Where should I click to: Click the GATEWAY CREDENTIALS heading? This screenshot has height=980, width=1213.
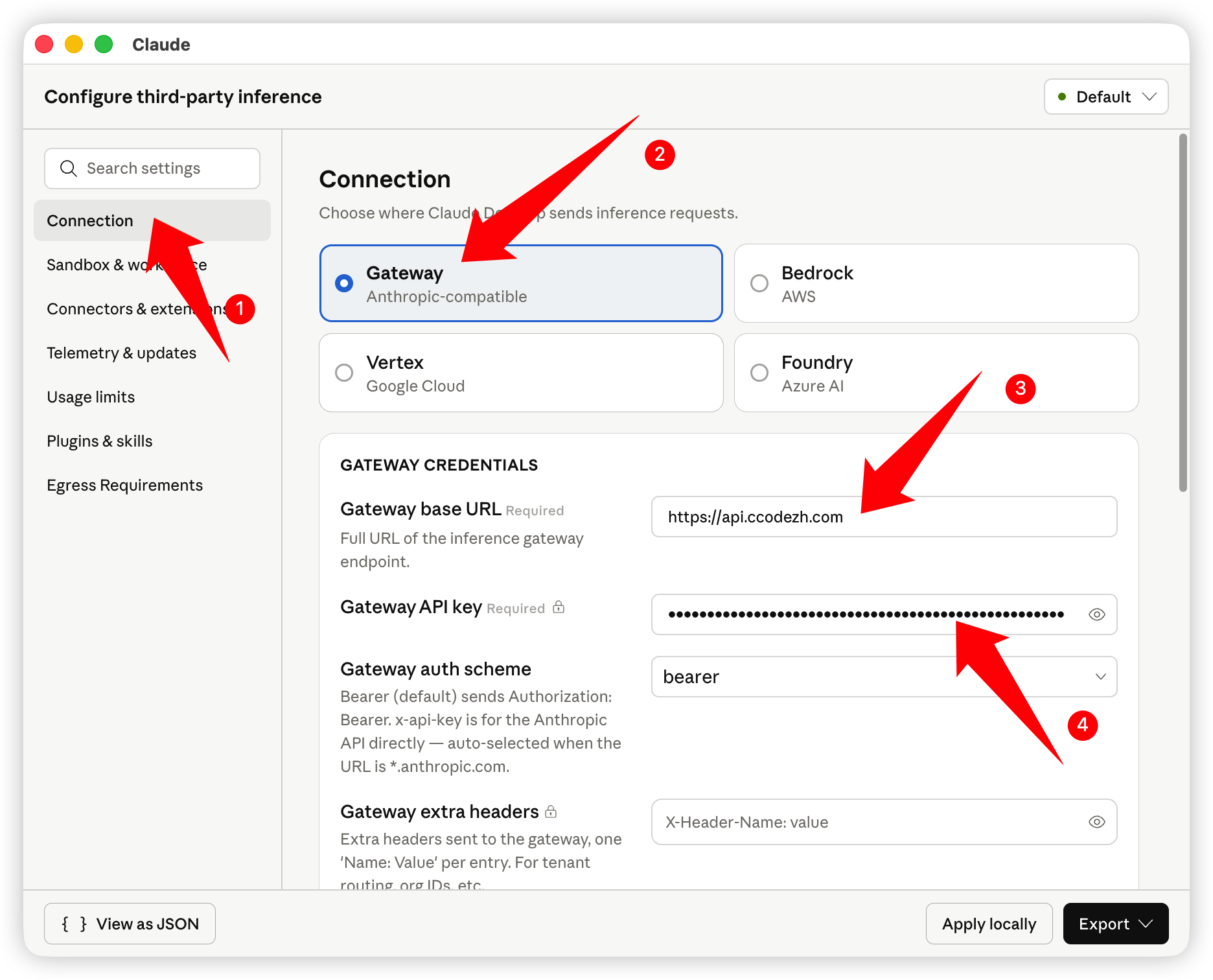[439, 465]
